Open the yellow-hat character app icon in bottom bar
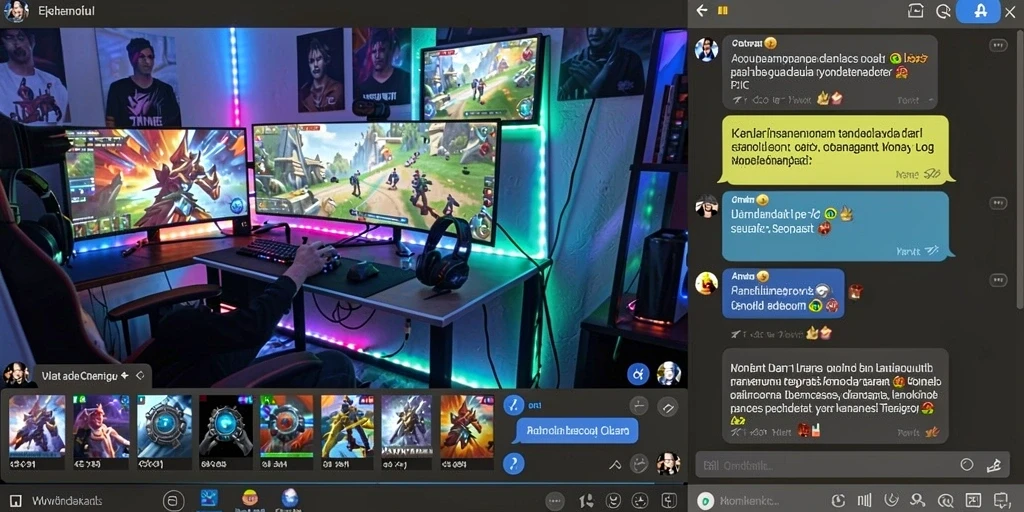Image resolution: width=1024 pixels, height=512 pixels. click(250, 498)
